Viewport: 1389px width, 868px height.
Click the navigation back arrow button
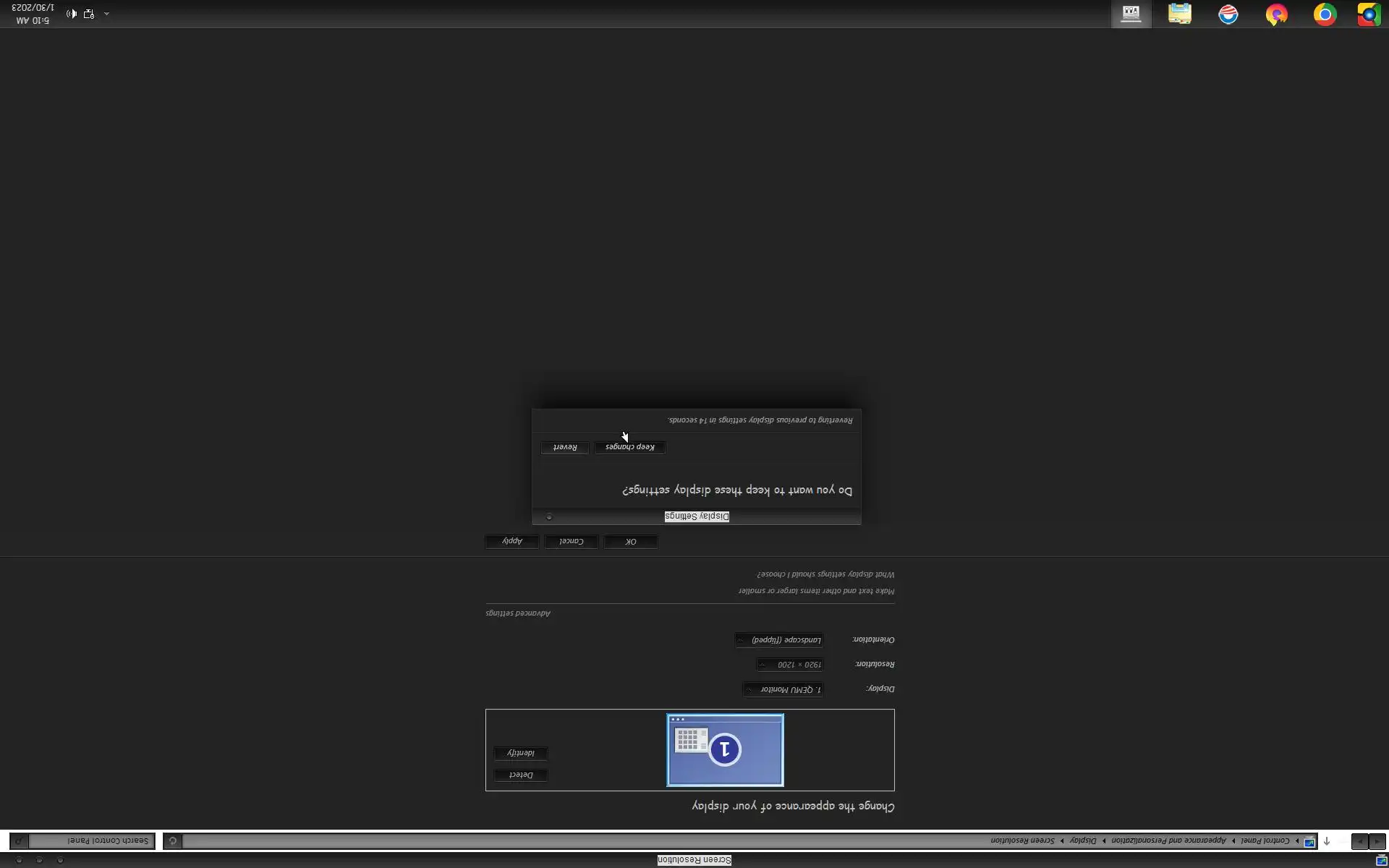click(x=1377, y=841)
